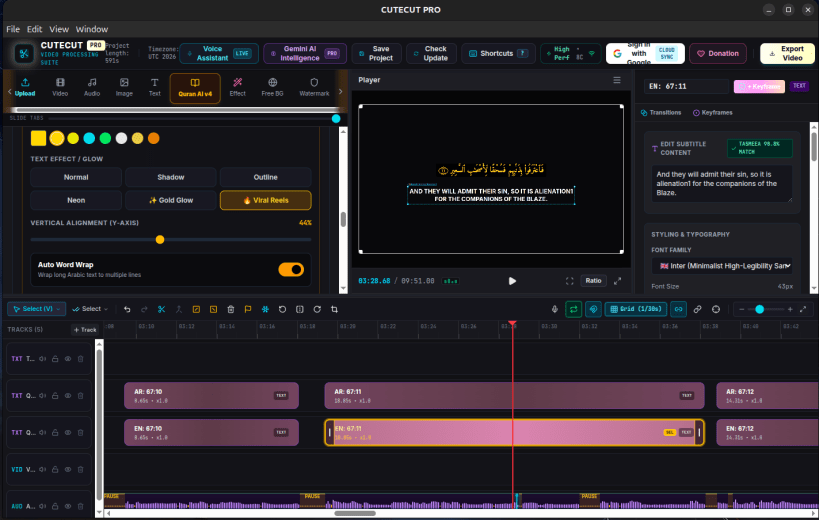Open the View menu
The image size is (819, 520).
click(59, 29)
